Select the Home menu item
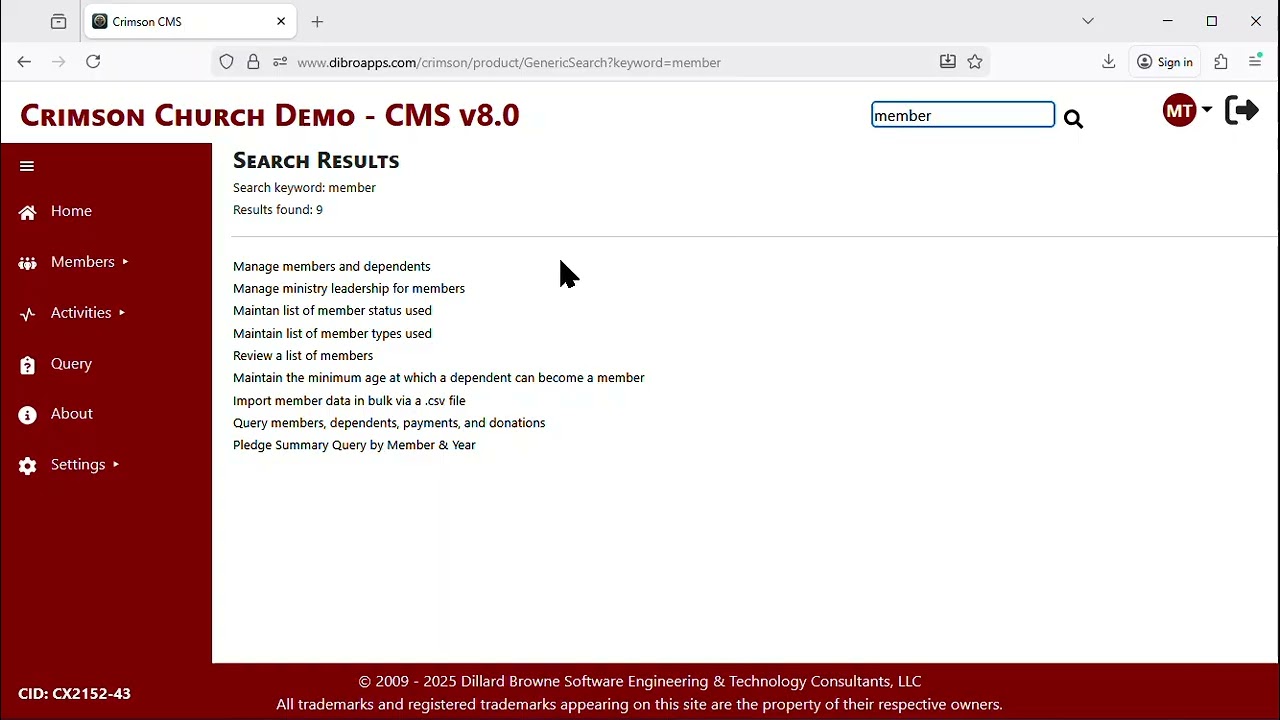Image resolution: width=1280 pixels, height=720 pixels. [71, 211]
